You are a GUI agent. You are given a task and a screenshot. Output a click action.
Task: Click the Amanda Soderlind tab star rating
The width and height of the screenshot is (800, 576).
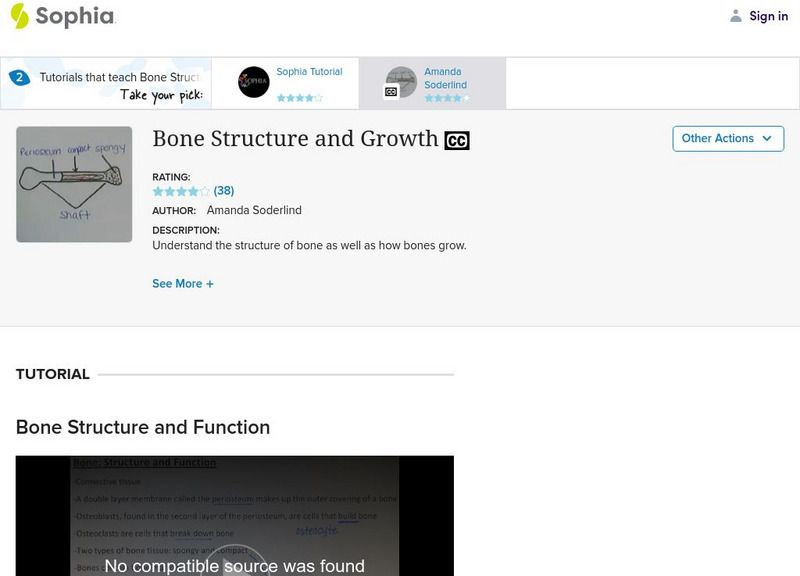tap(446, 98)
